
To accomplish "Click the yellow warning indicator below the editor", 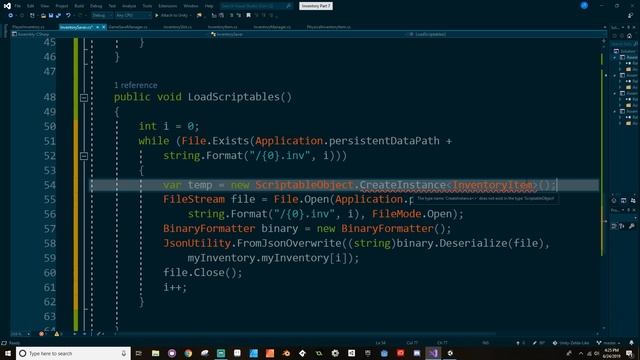I will [x=57, y=334].
